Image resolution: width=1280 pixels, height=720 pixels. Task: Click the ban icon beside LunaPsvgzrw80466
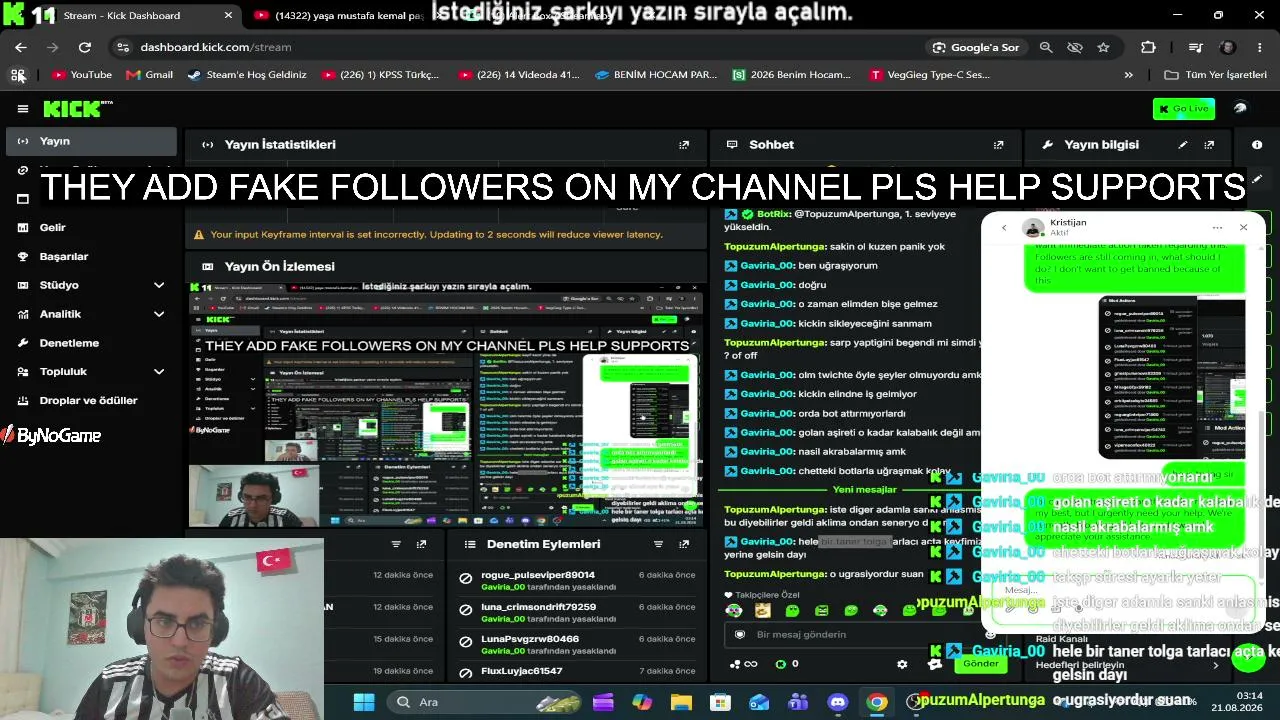click(x=465, y=642)
